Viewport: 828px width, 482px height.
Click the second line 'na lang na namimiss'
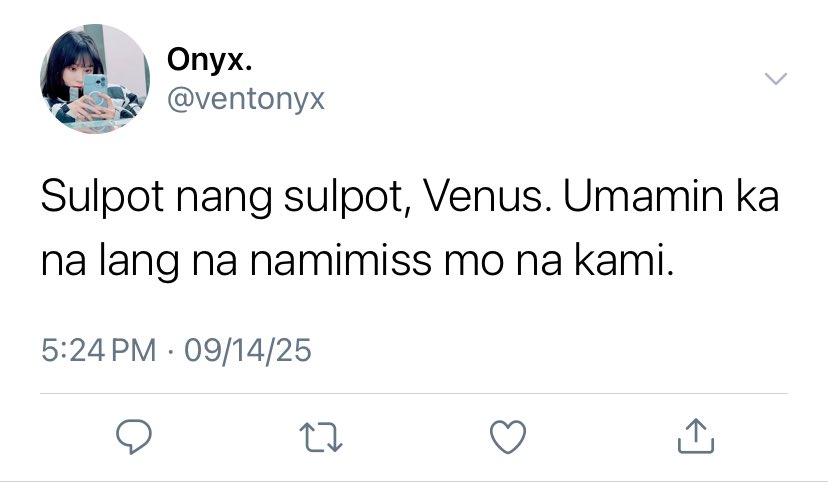point(237,261)
